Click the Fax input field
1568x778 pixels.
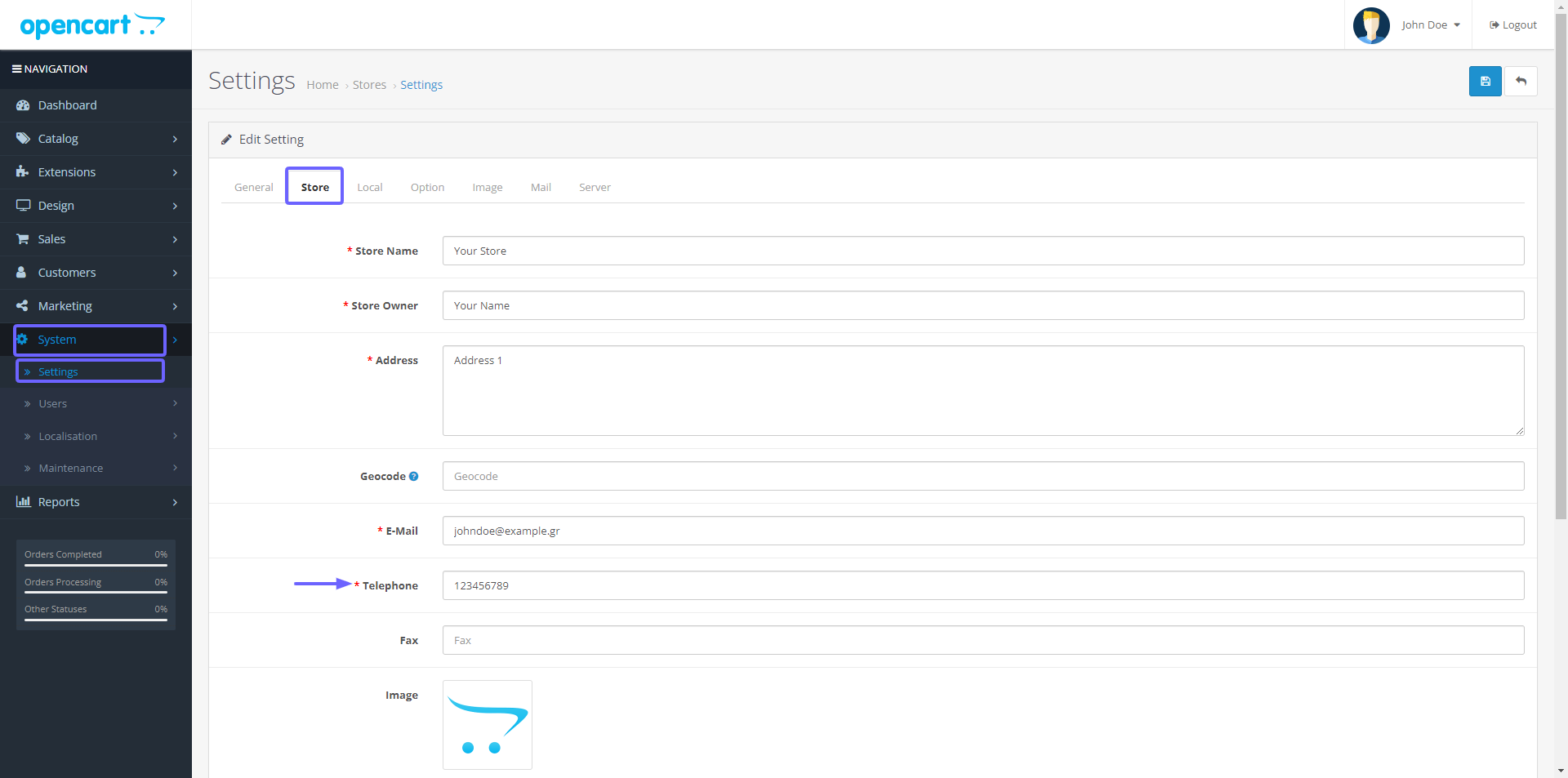[983, 640]
